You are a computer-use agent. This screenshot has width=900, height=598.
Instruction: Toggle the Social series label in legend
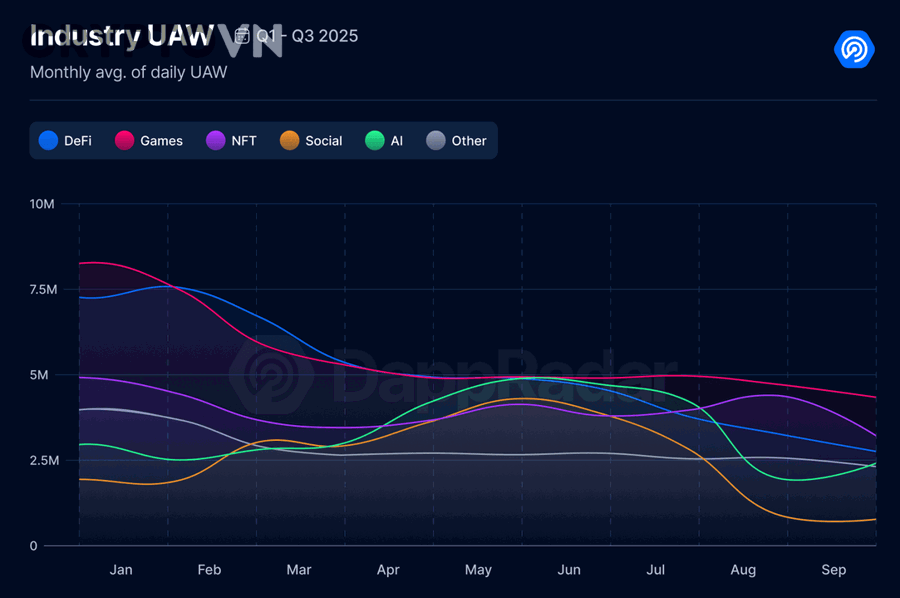click(x=323, y=141)
